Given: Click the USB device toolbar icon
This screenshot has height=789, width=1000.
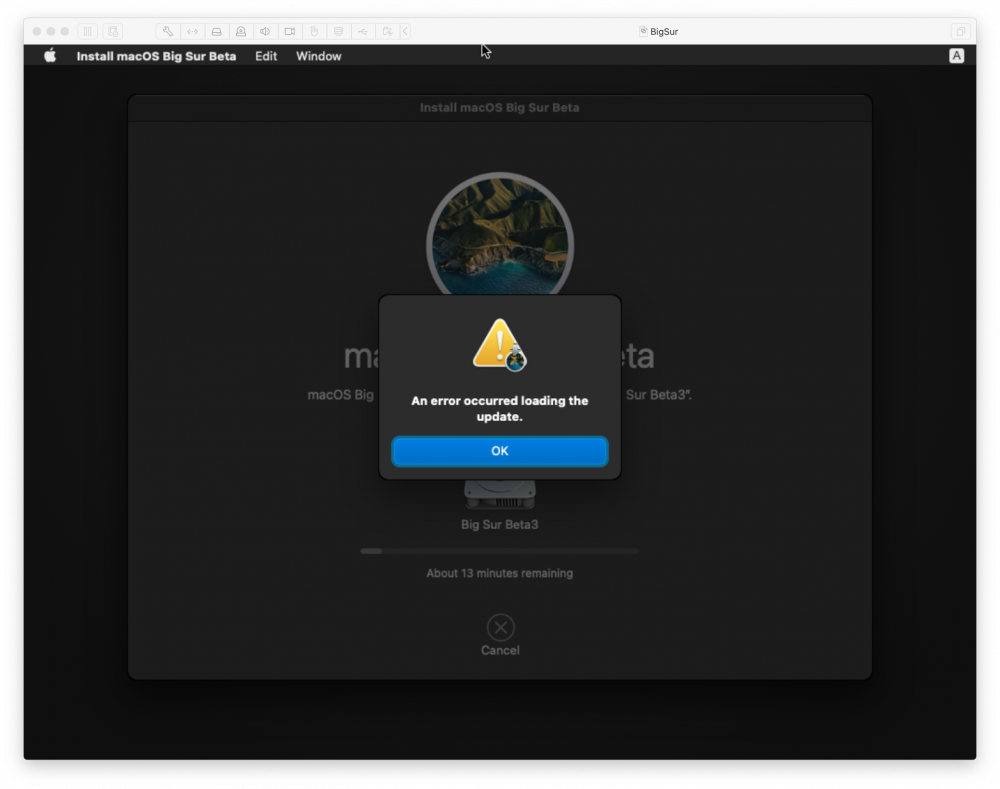Looking at the screenshot, I should tap(362, 31).
